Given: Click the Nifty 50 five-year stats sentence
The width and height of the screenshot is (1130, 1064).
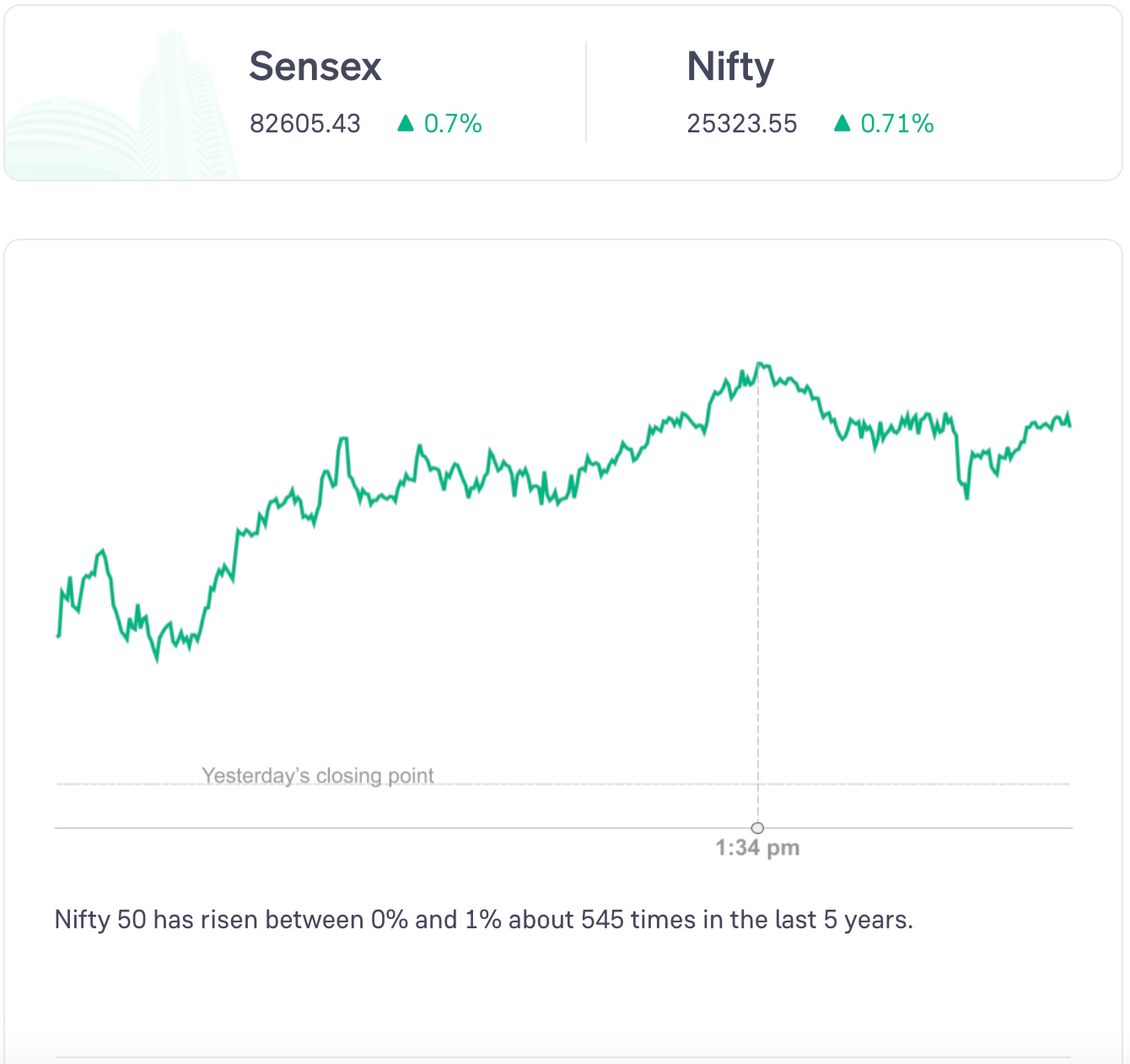Looking at the screenshot, I should [483, 919].
